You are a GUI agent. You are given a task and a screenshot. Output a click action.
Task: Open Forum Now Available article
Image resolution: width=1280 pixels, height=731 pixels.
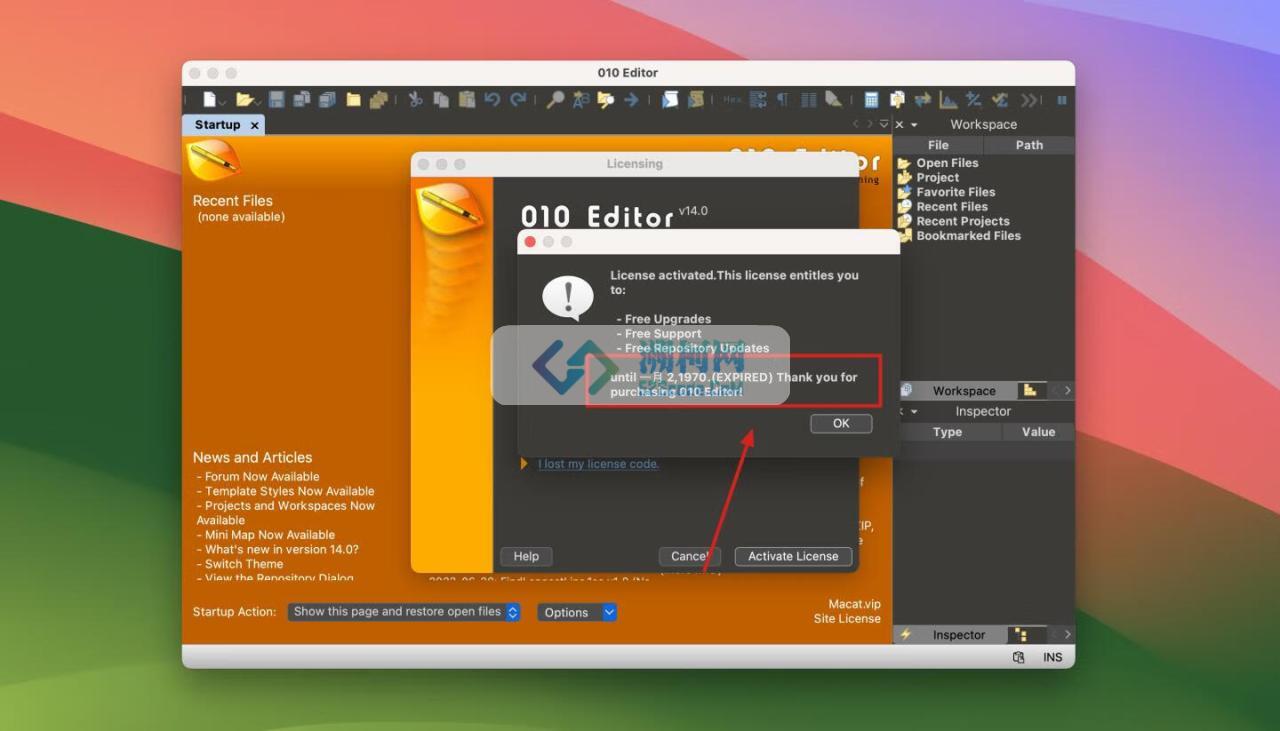pos(262,477)
